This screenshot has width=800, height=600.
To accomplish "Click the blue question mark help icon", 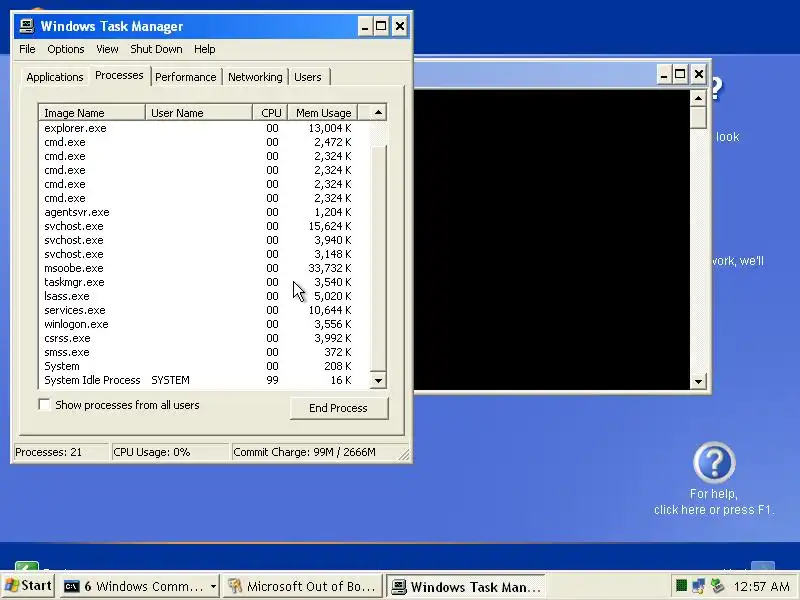I will pyautogui.click(x=714, y=463).
